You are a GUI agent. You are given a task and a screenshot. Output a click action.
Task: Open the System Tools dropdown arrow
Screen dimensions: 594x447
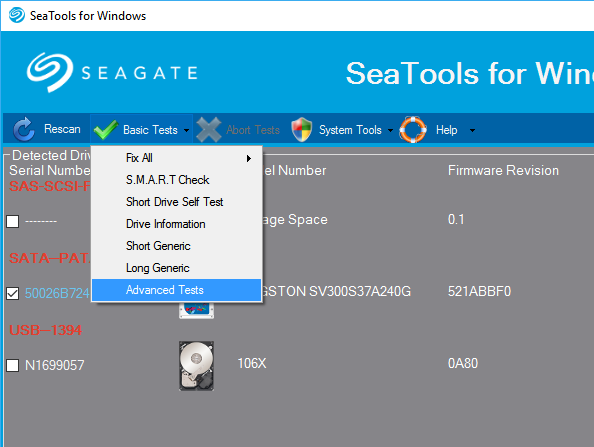pyautogui.click(x=390, y=130)
